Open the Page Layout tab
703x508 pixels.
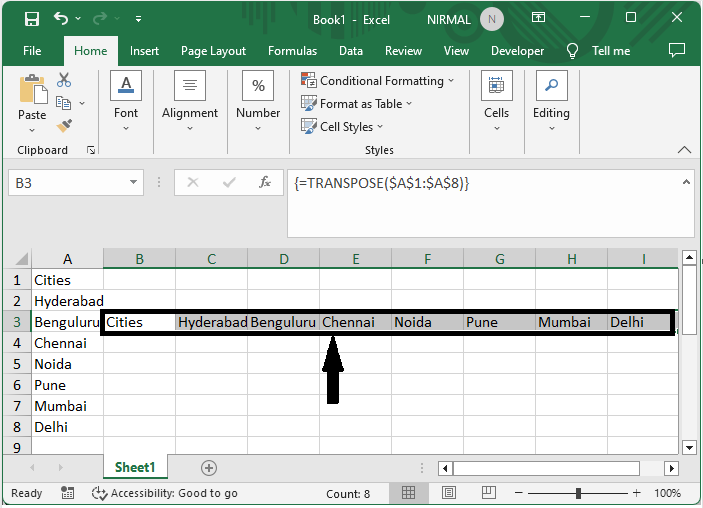point(213,51)
